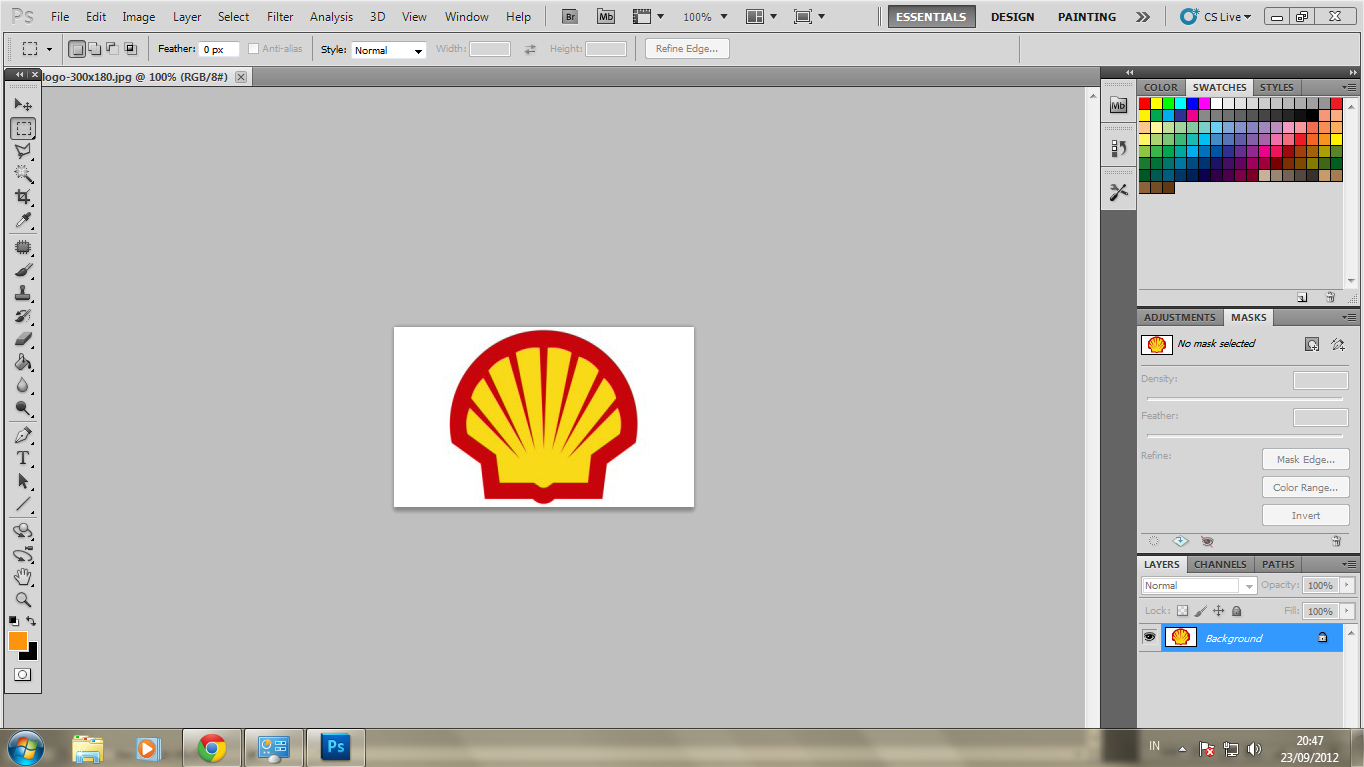Open the Filter menu

(280, 17)
